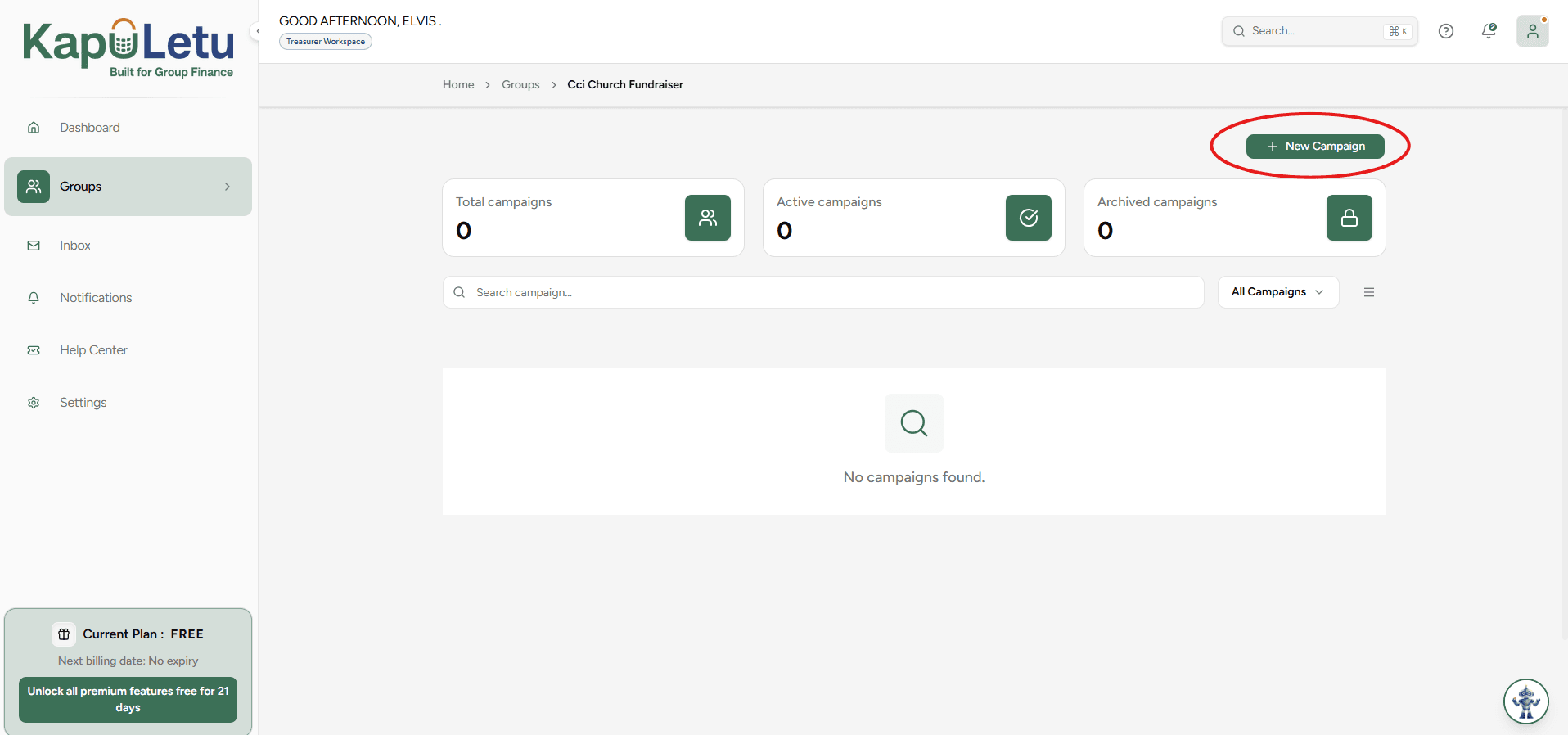Click the Active campaigns card
1568x735 pixels.
click(x=914, y=218)
